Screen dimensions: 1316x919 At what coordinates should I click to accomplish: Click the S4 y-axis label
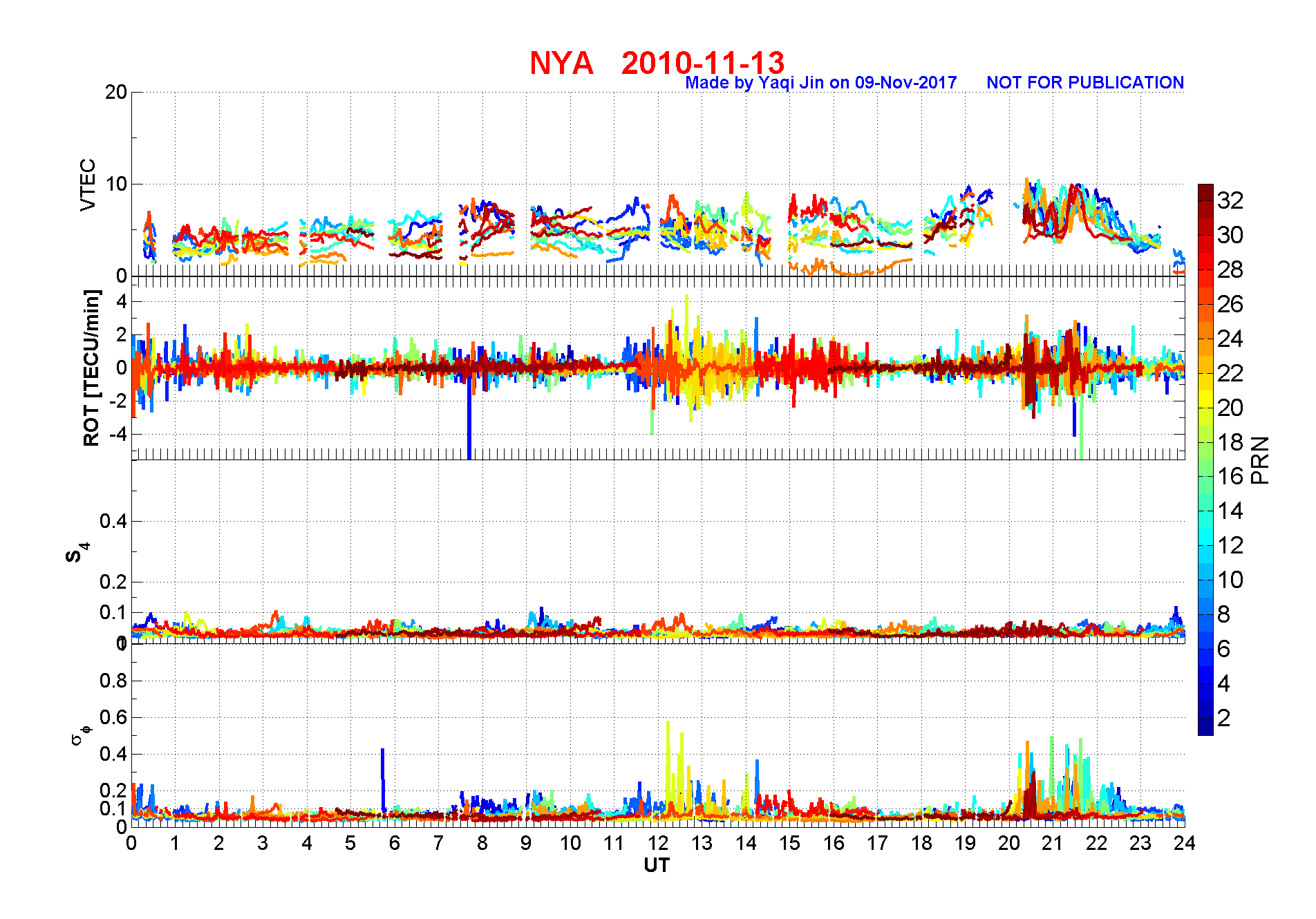click(77, 552)
